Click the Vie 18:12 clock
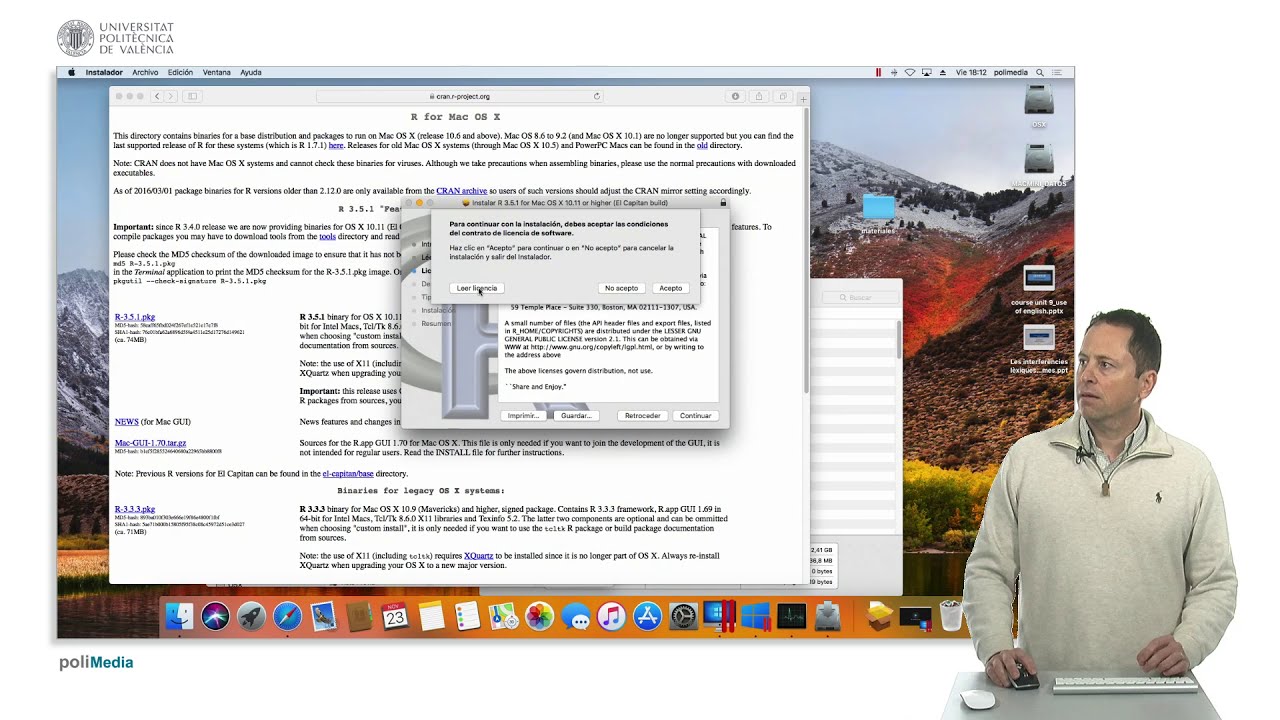Screen dimensions: 1280x720 click(x=971, y=72)
